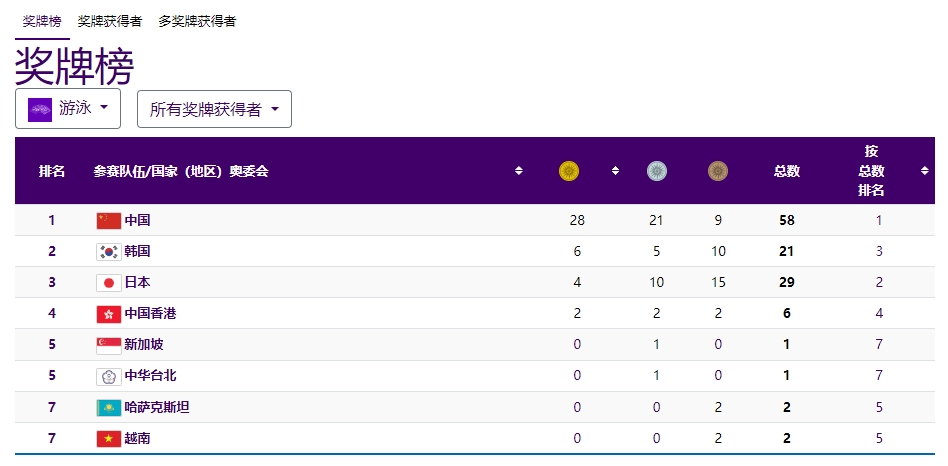Click the South Korea flag icon
The width and height of the screenshot is (948, 466).
[x=108, y=251]
